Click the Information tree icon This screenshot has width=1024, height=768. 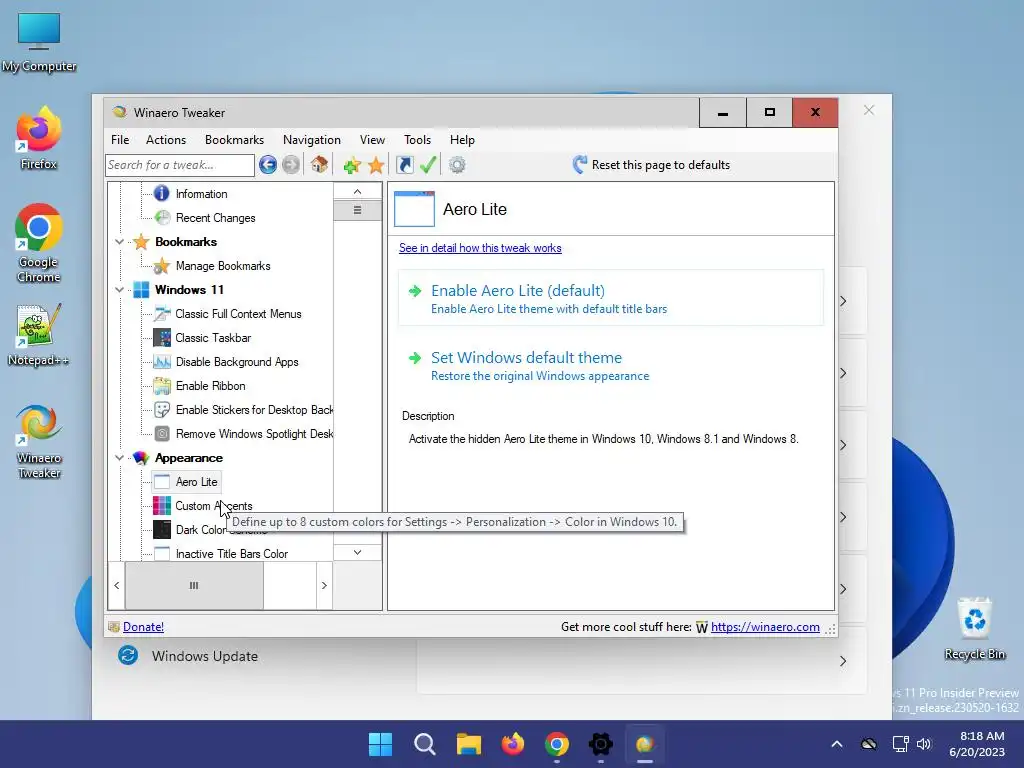[161, 193]
